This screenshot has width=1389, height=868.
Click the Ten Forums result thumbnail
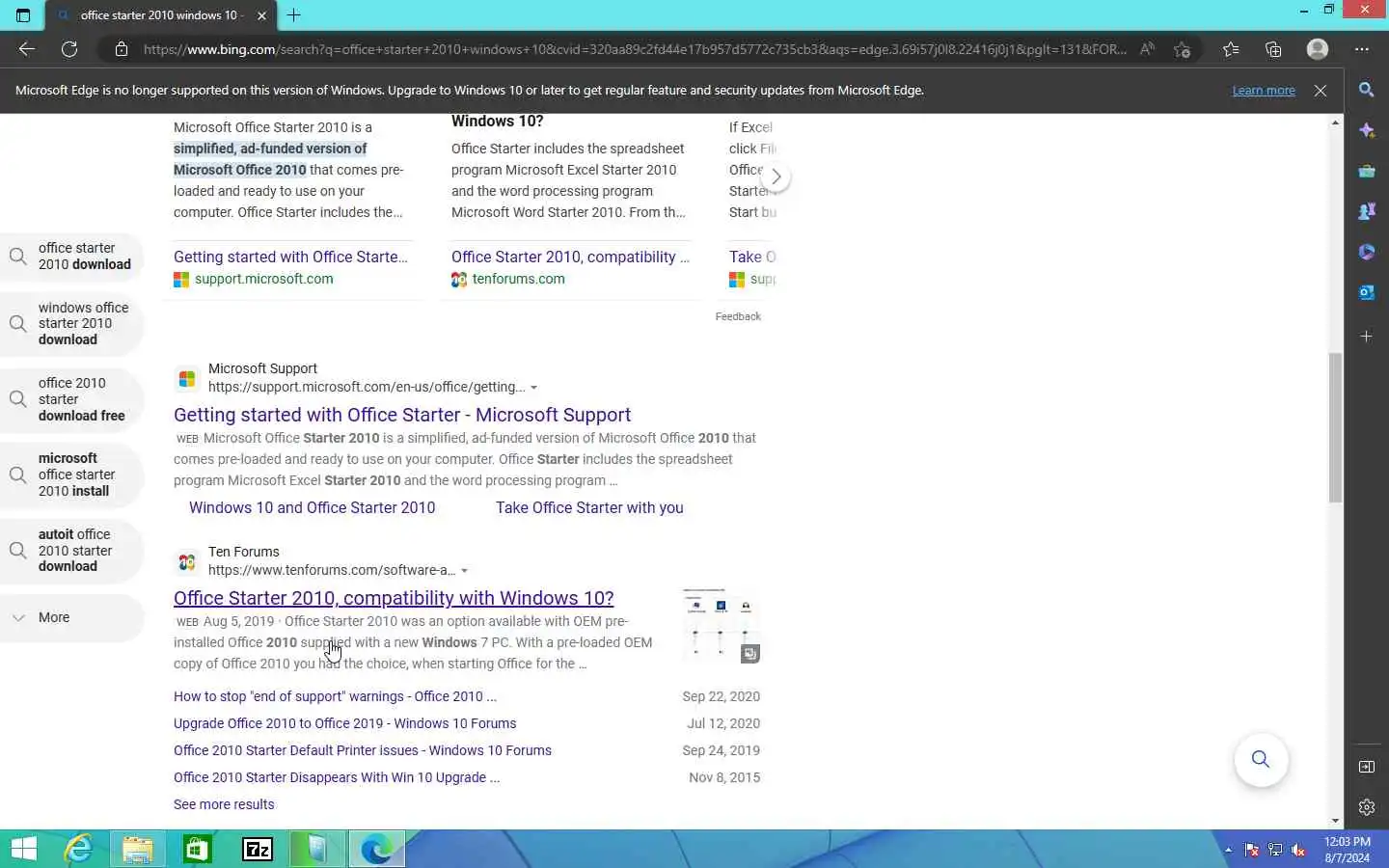coord(722,626)
